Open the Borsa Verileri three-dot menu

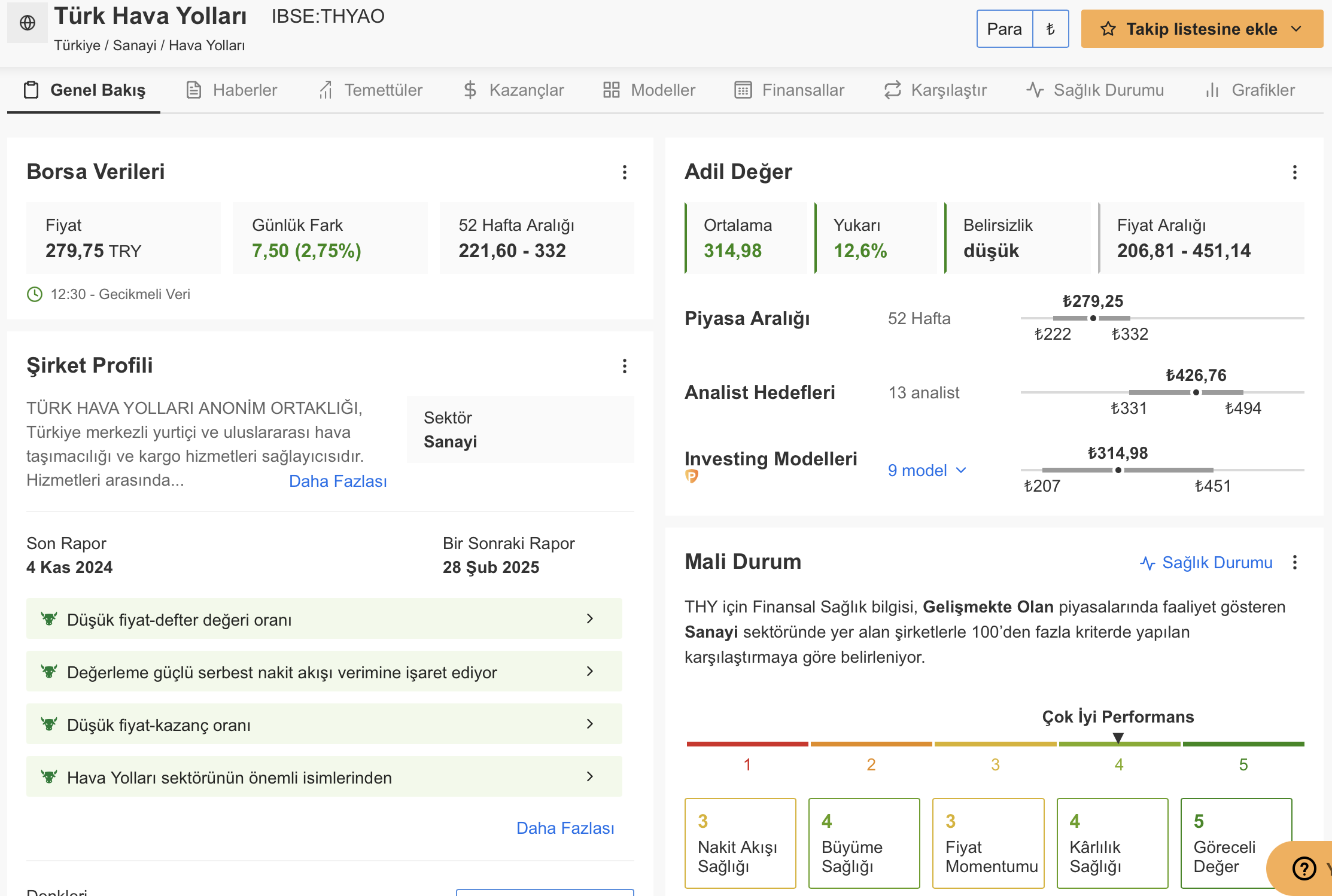coord(624,172)
